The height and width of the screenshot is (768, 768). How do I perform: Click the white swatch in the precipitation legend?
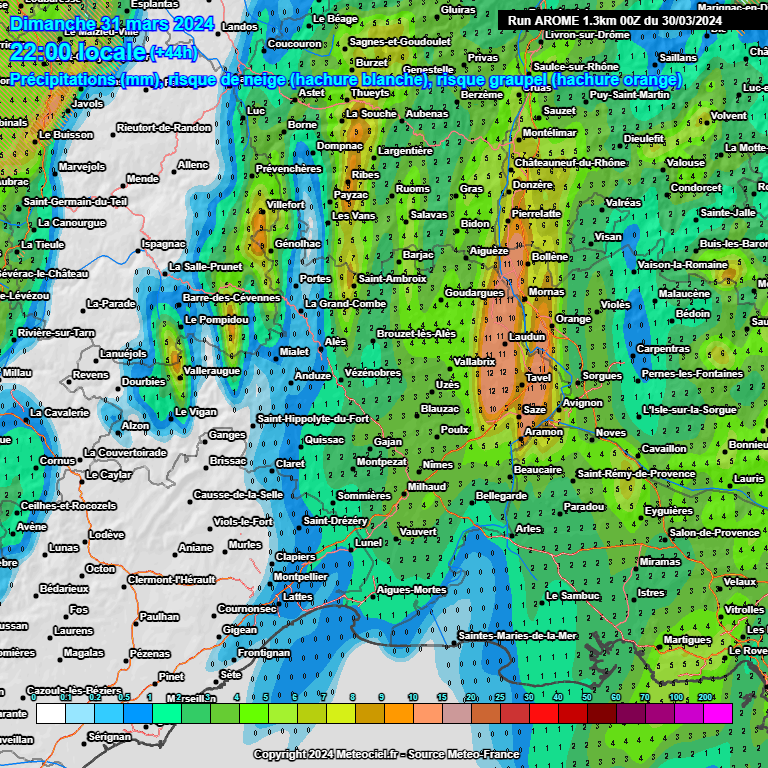click(x=51, y=713)
